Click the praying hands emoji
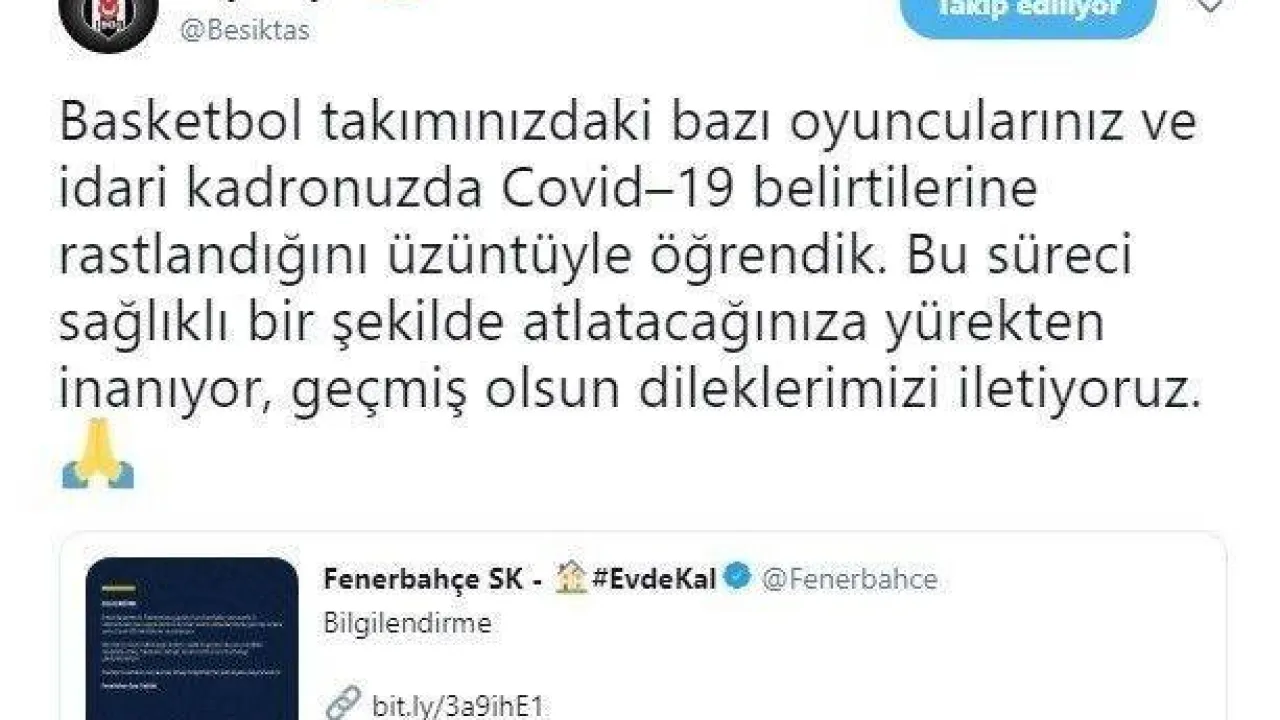 tap(98, 453)
